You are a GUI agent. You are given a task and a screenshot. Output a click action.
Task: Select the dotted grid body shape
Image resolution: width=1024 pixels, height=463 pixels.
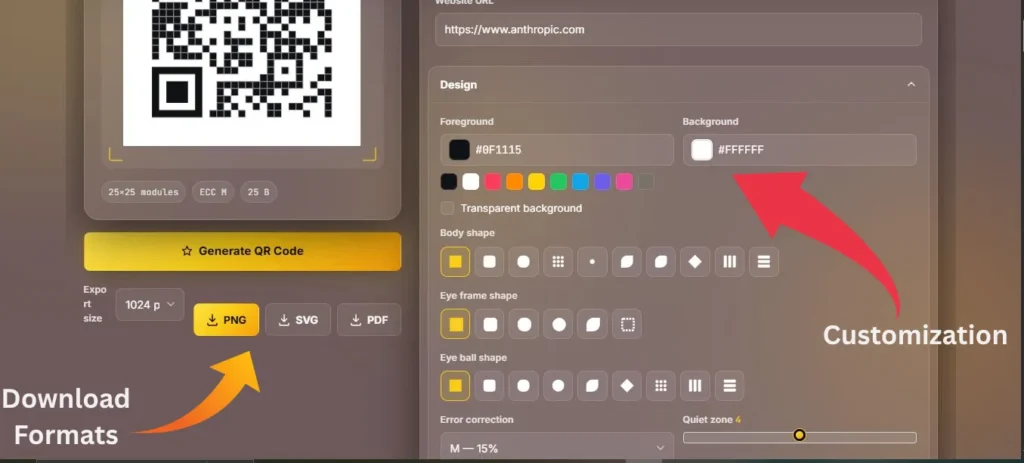coord(558,262)
